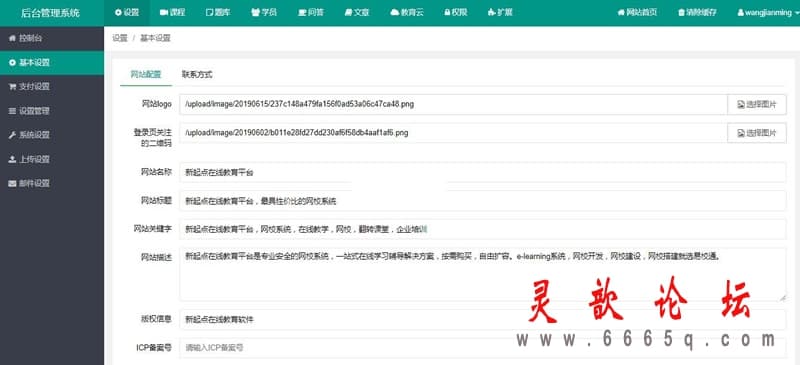
Task: Click into the 网站描述 textarea
Action: (483, 275)
